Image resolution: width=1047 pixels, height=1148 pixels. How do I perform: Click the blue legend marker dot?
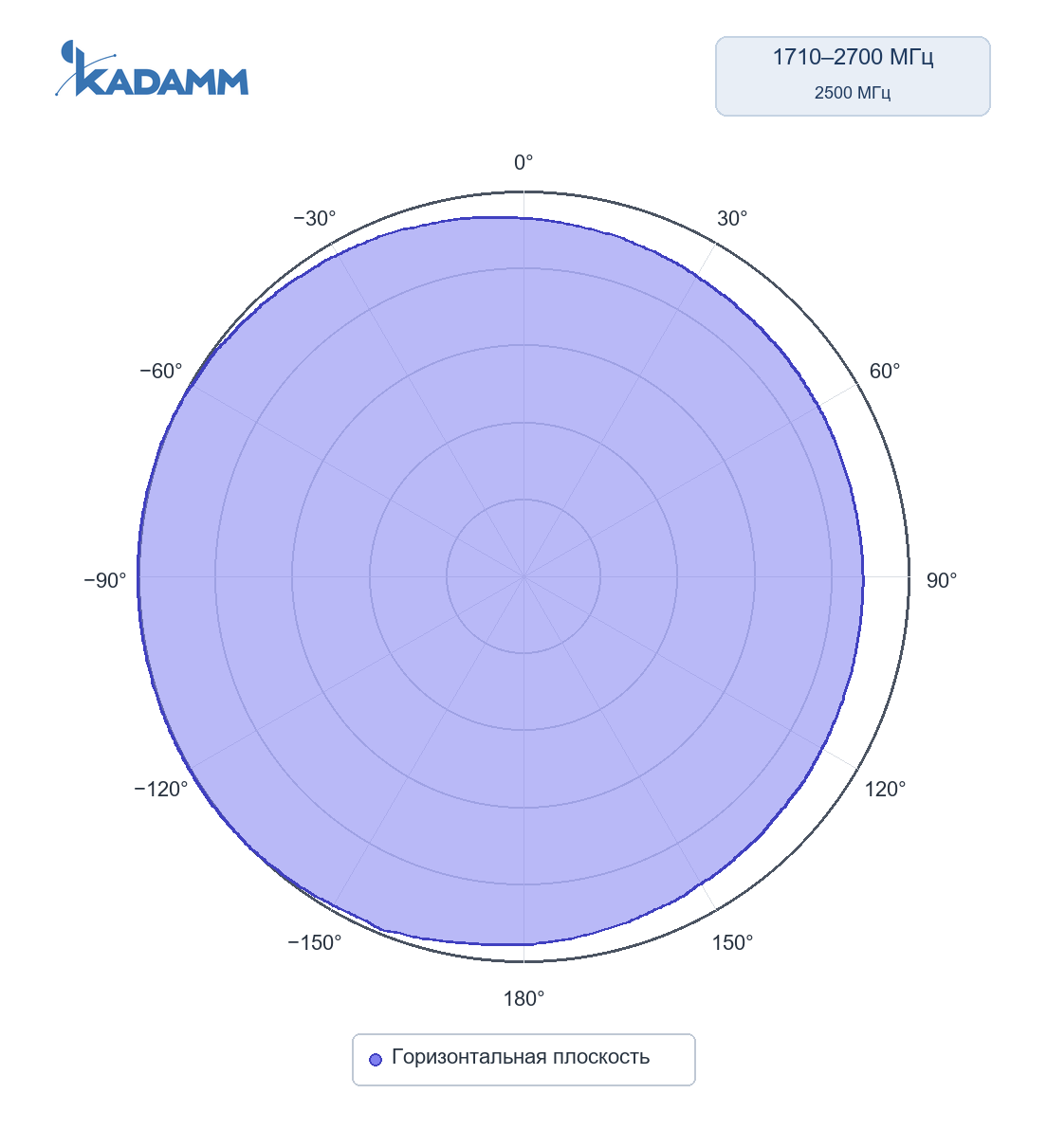point(376,1059)
